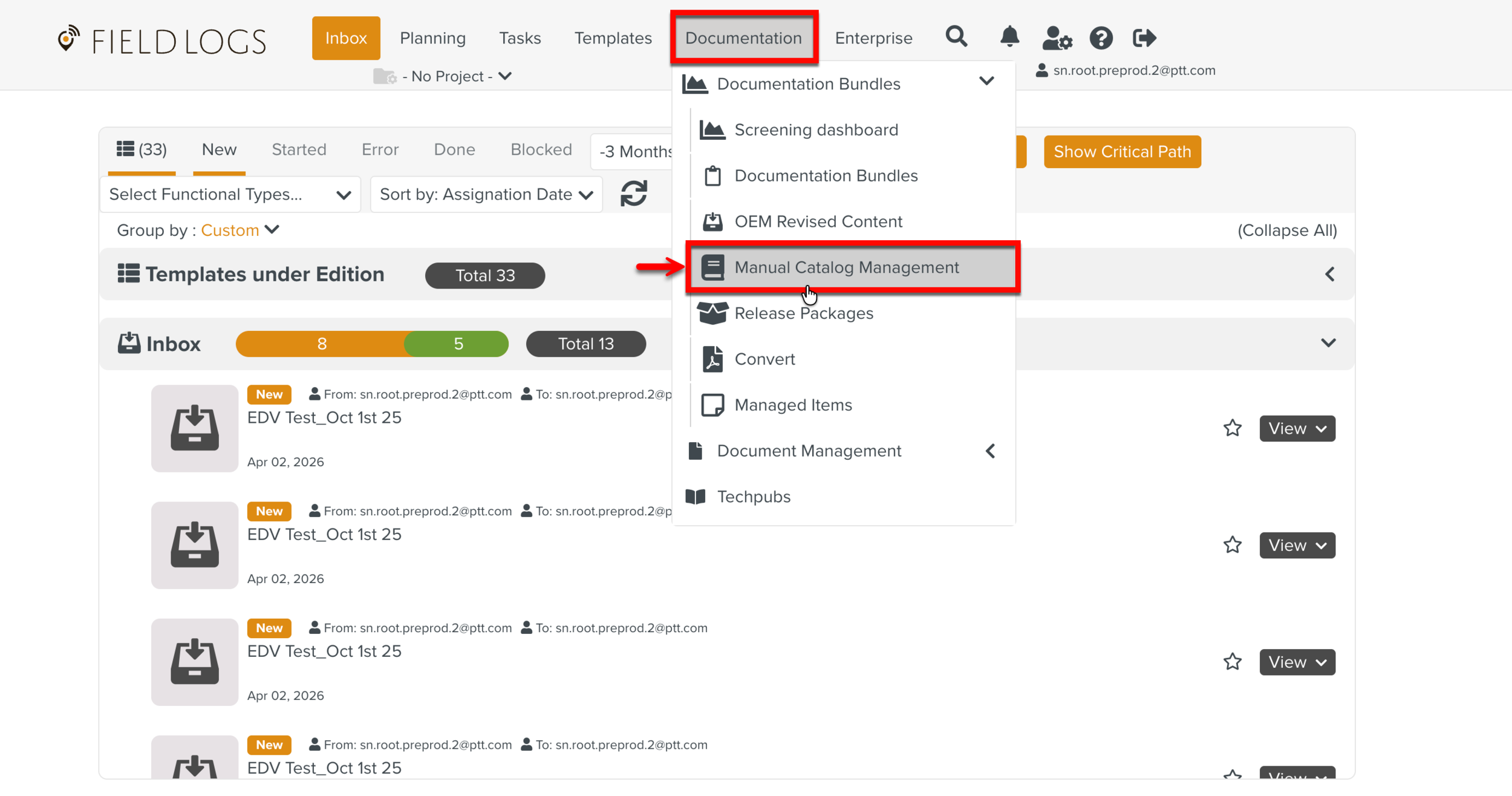Image resolution: width=1512 pixels, height=796 pixels.
Task: Click Show Critical Path button
Action: [x=1122, y=152]
